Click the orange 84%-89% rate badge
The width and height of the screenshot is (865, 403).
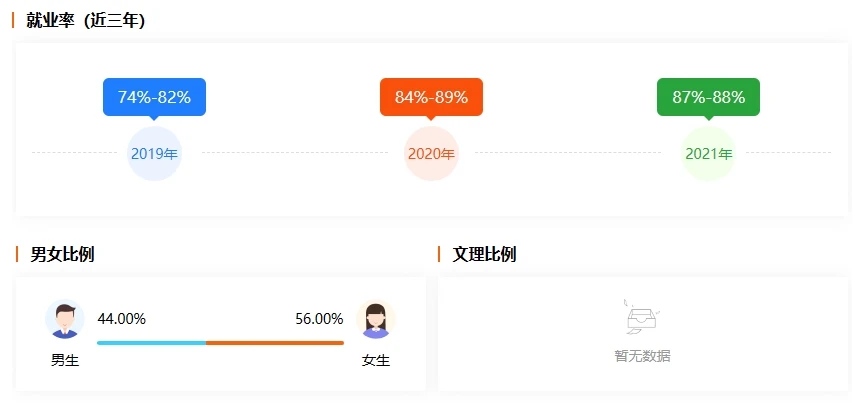pos(431,97)
